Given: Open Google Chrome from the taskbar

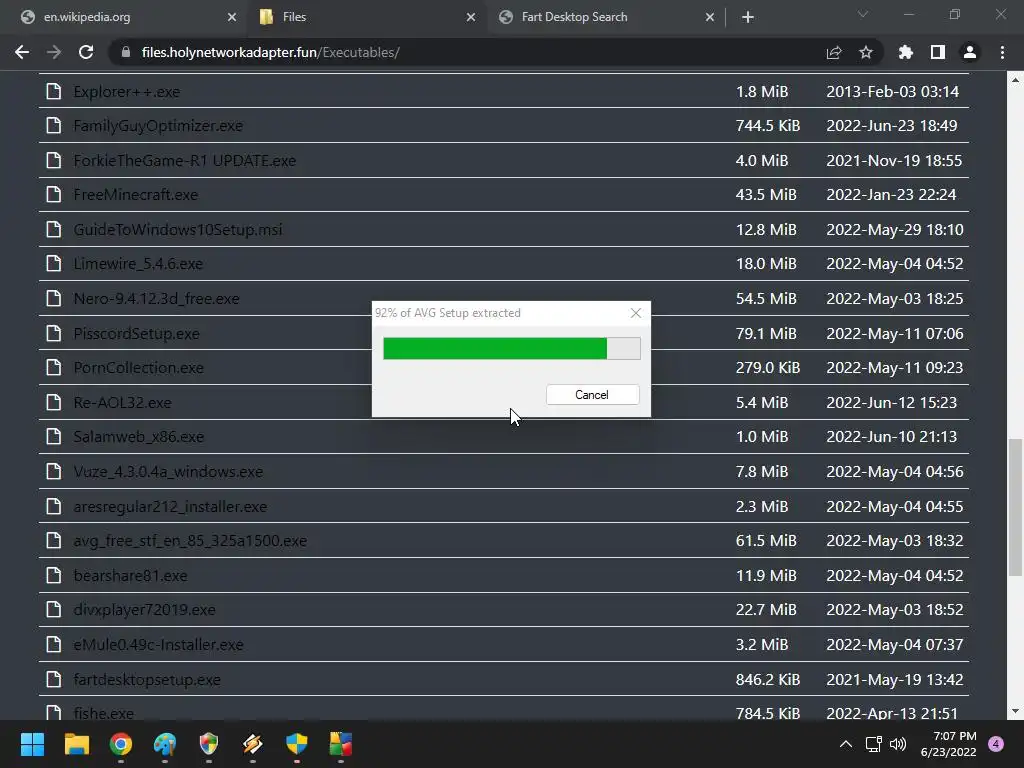Looking at the screenshot, I should tap(121, 744).
